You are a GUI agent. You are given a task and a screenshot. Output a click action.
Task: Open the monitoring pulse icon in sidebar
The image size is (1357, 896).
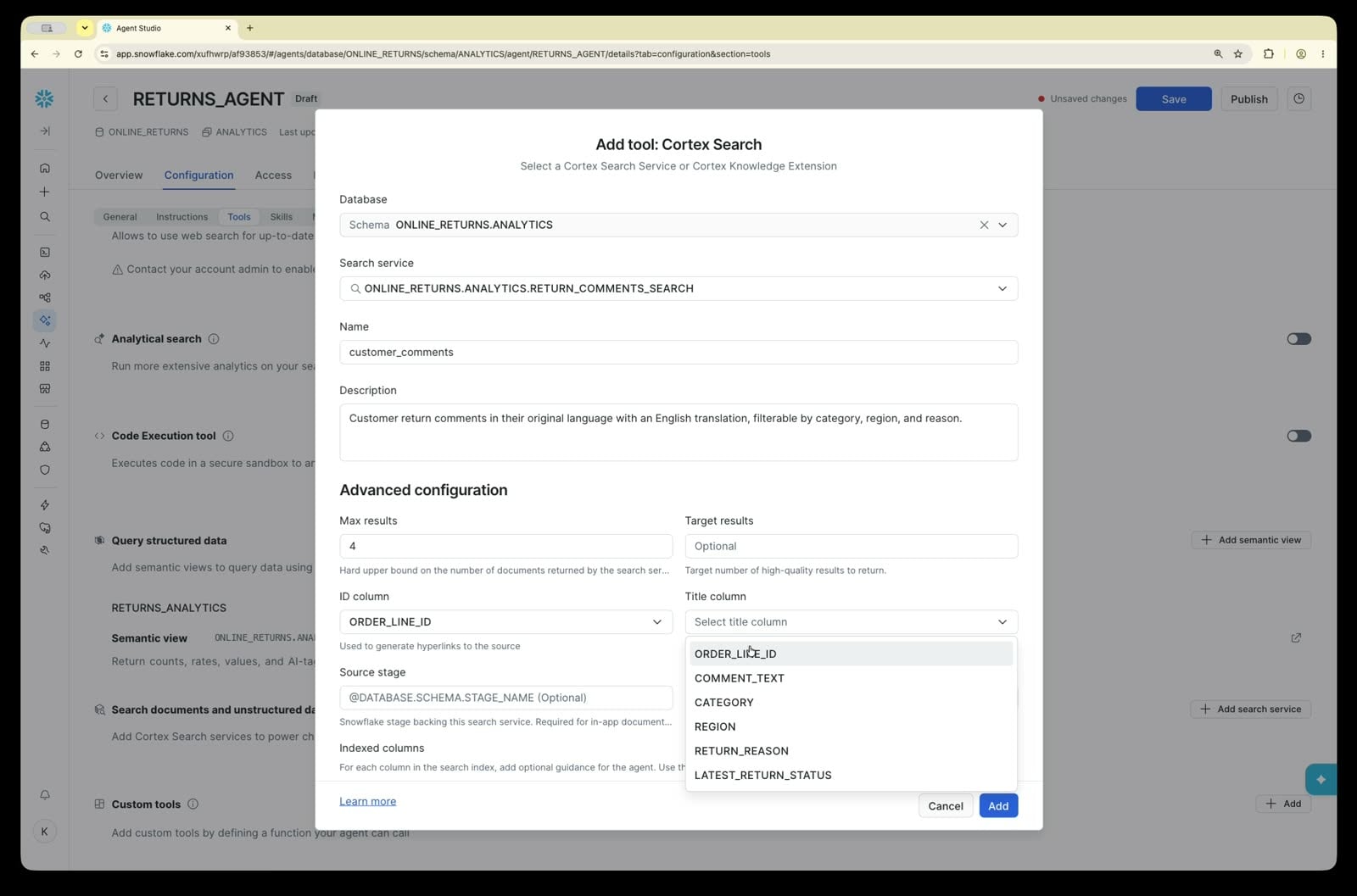(45, 343)
